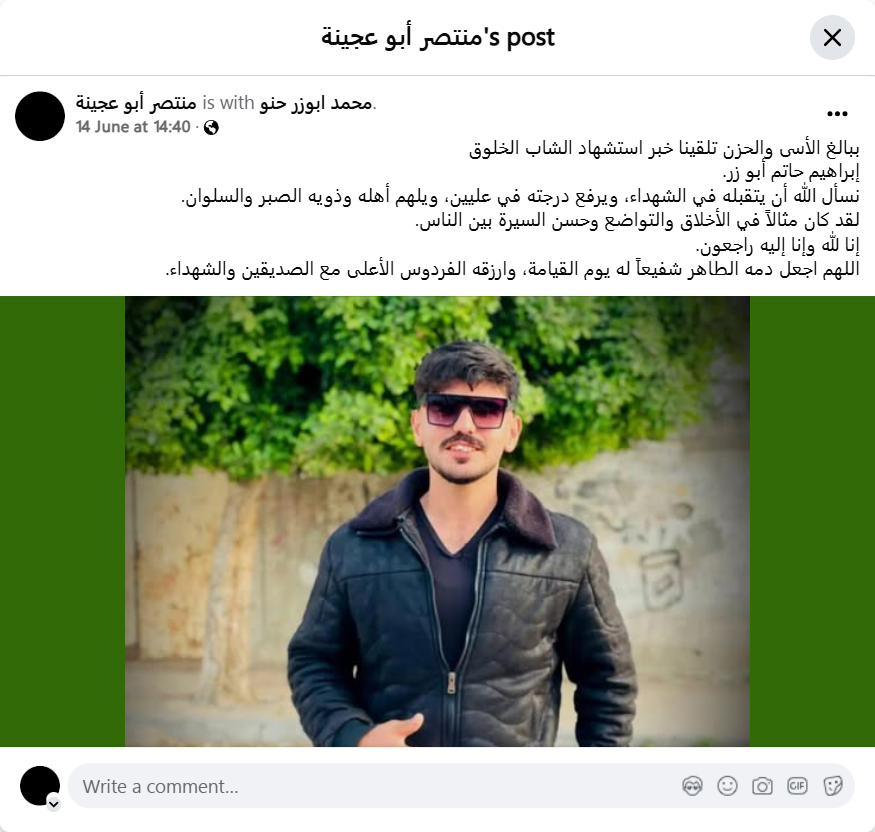Switch commenting profile via avatar arrow
The height and width of the screenshot is (832, 875).
[54, 804]
